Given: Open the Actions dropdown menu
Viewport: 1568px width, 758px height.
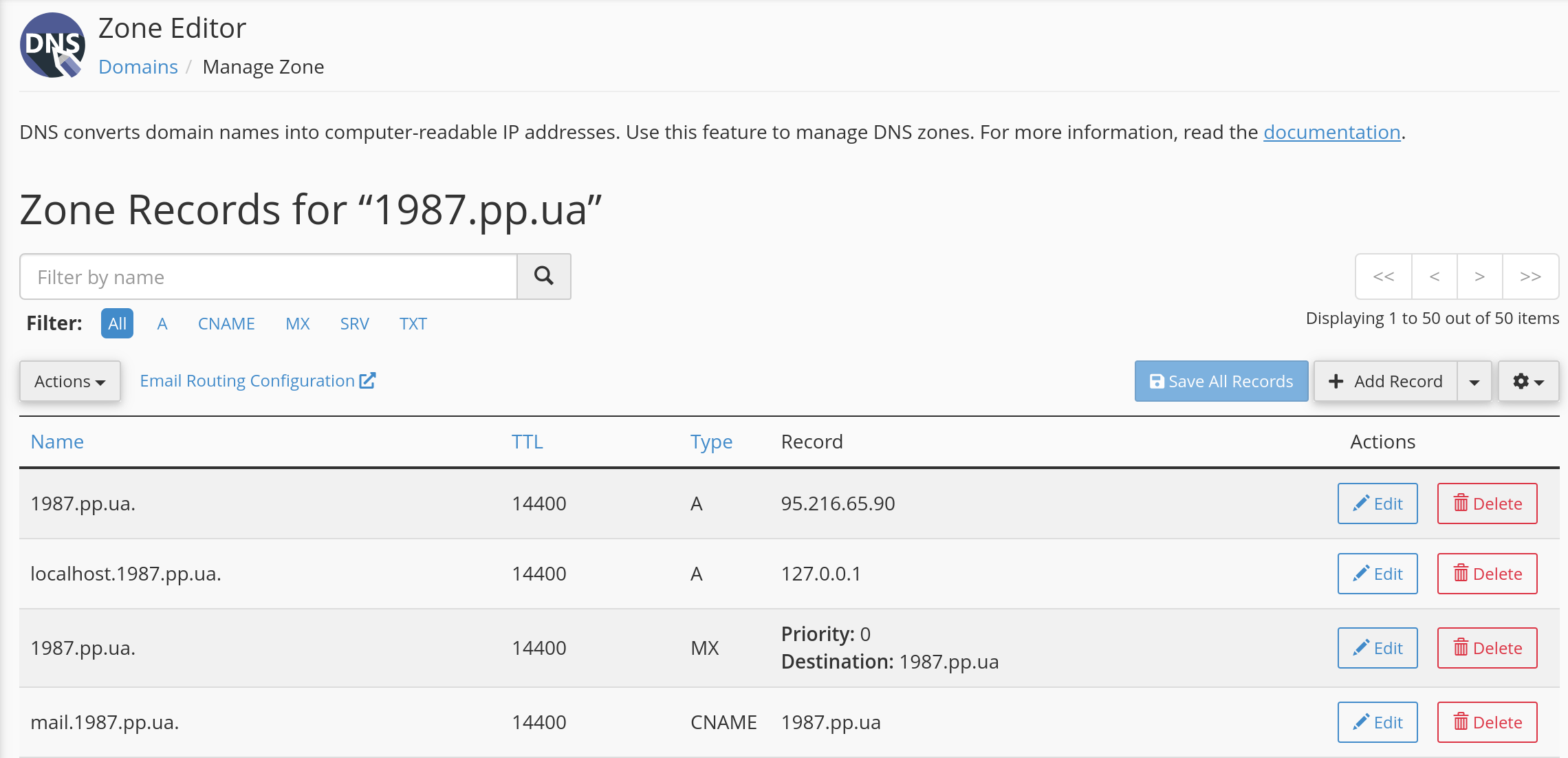Looking at the screenshot, I should pyautogui.click(x=69, y=381).
